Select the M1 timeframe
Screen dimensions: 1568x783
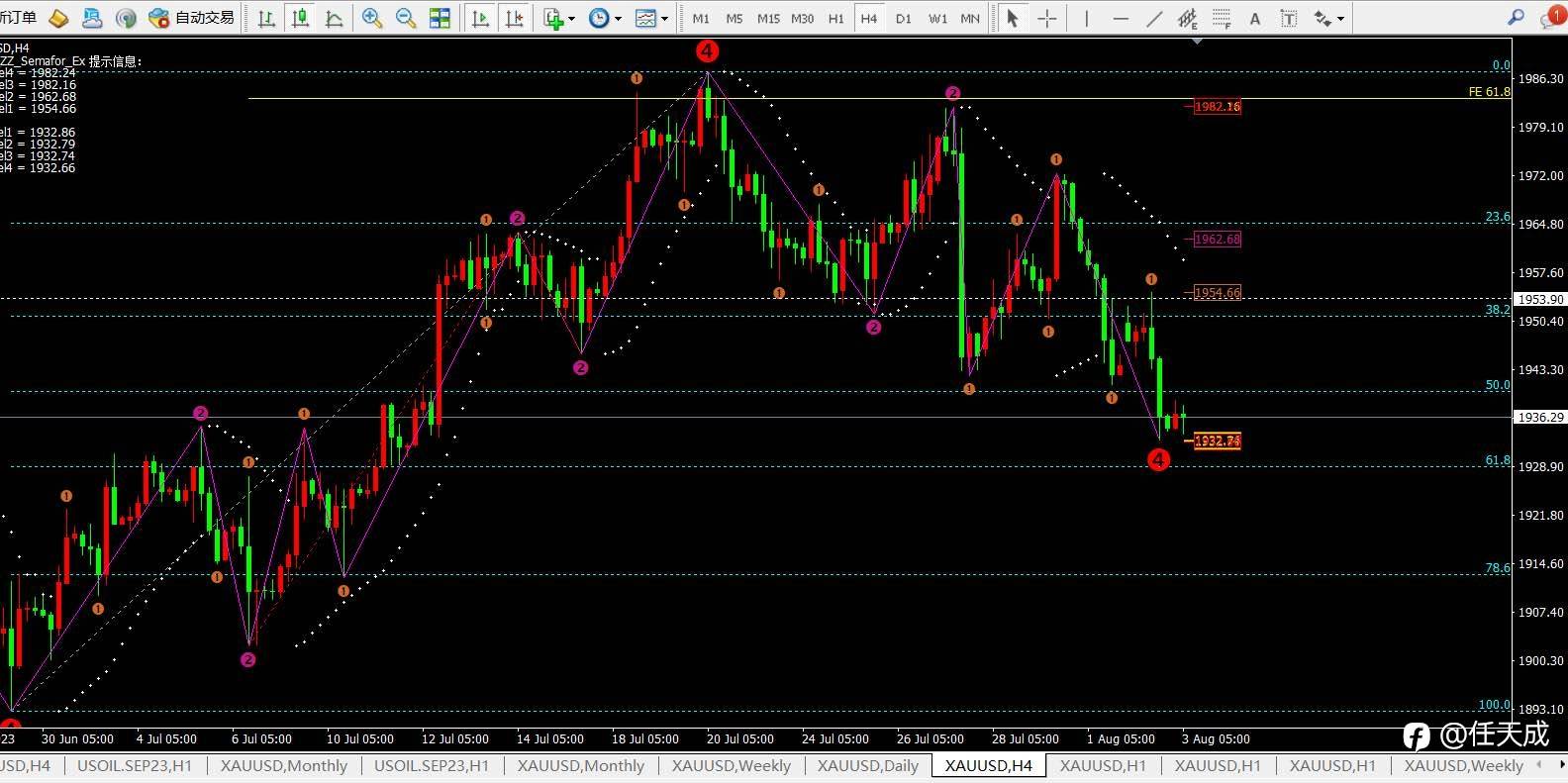coord(701,18)
